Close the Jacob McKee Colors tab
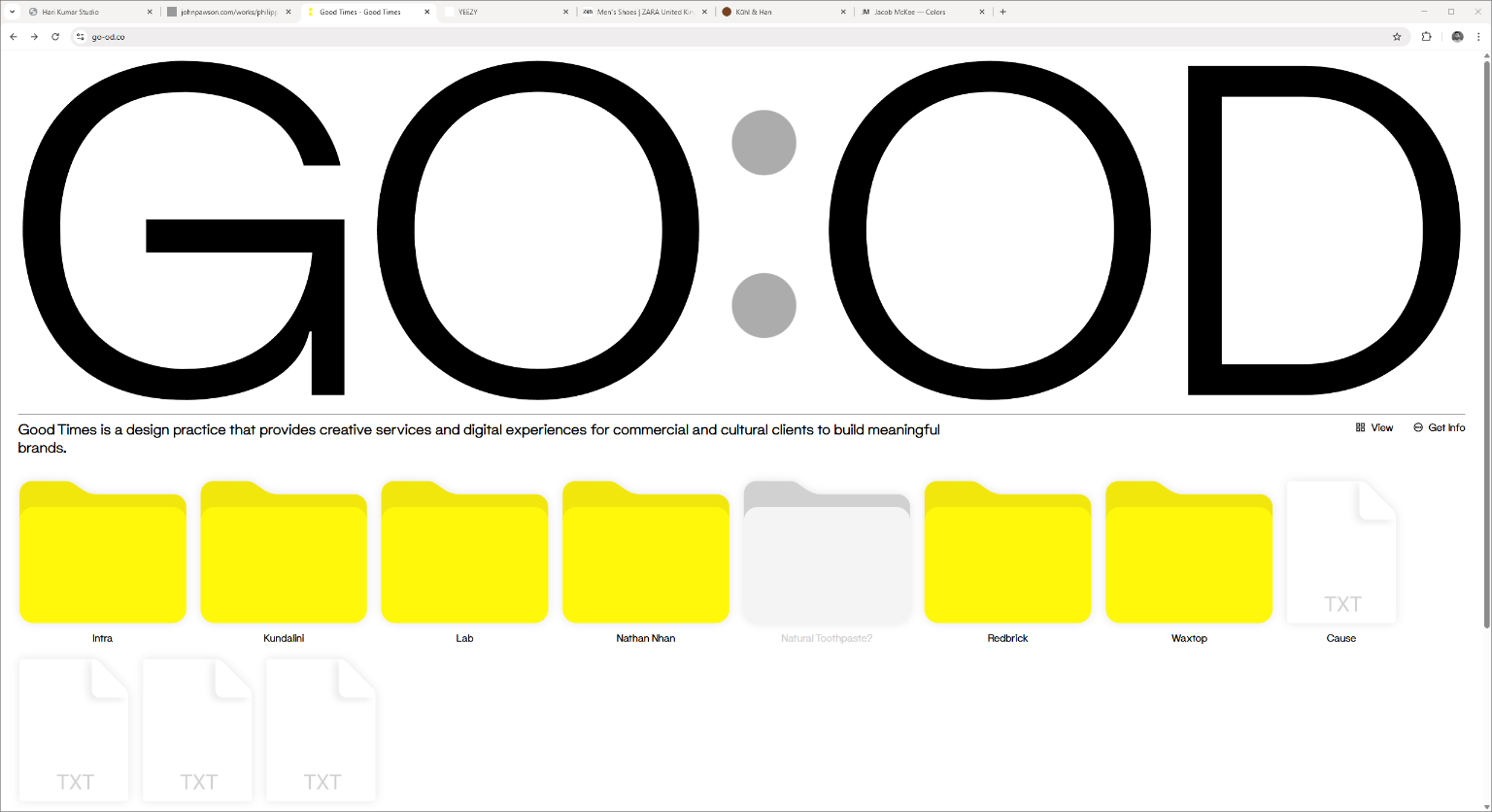This screenshot has width=1492, height=812. point(982,12)
